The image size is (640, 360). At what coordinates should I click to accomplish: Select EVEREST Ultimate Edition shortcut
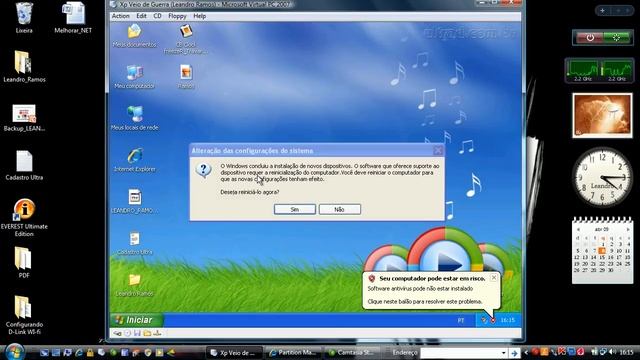(x=24, y=218)
